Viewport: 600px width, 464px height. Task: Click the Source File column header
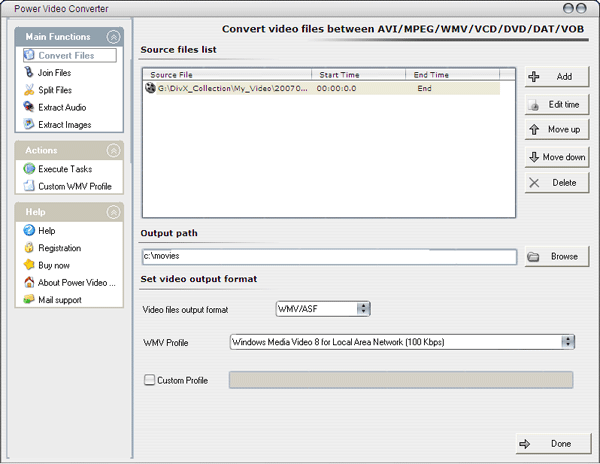pos(228,75)
